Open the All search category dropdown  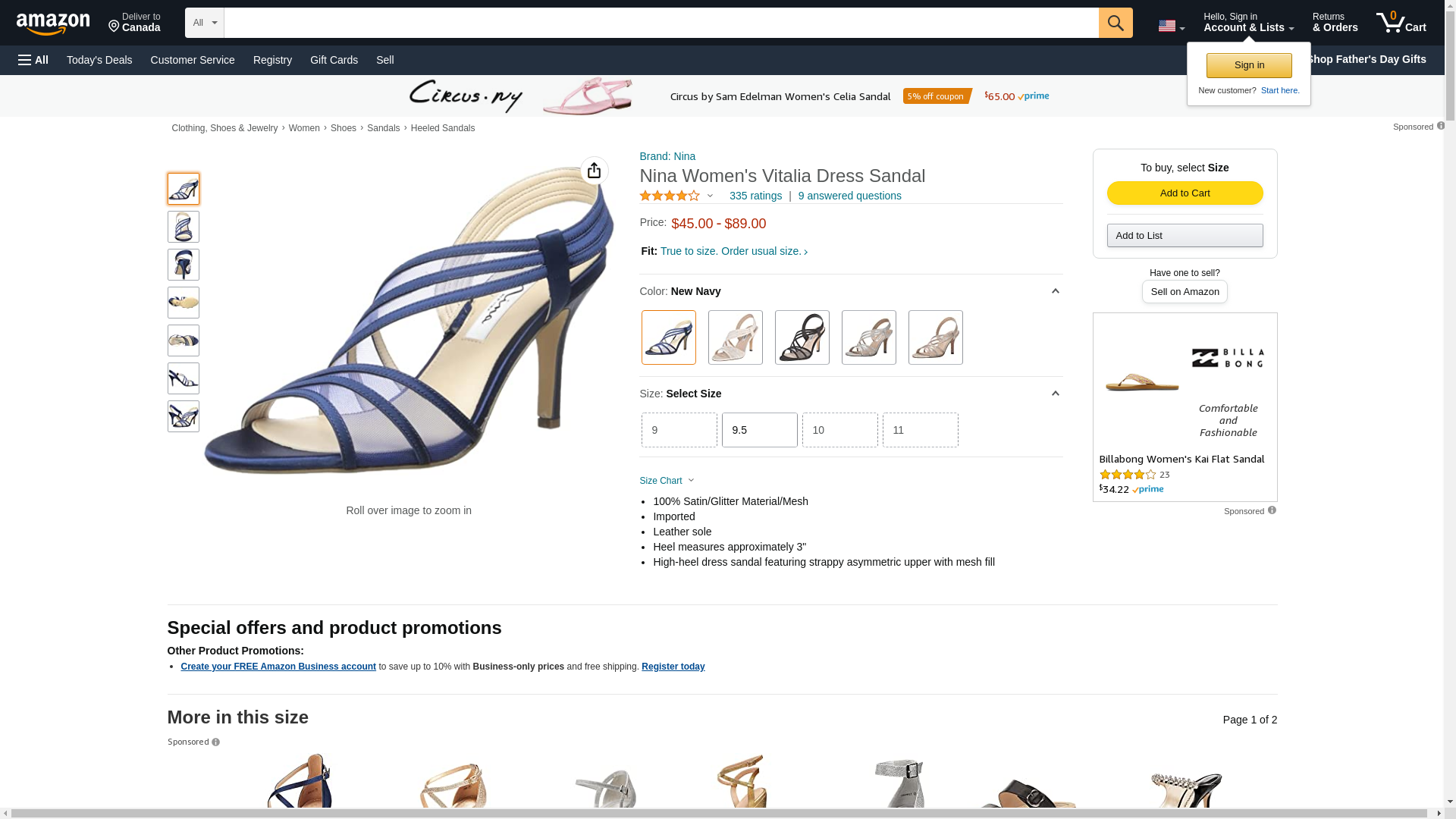click(204, 23)
